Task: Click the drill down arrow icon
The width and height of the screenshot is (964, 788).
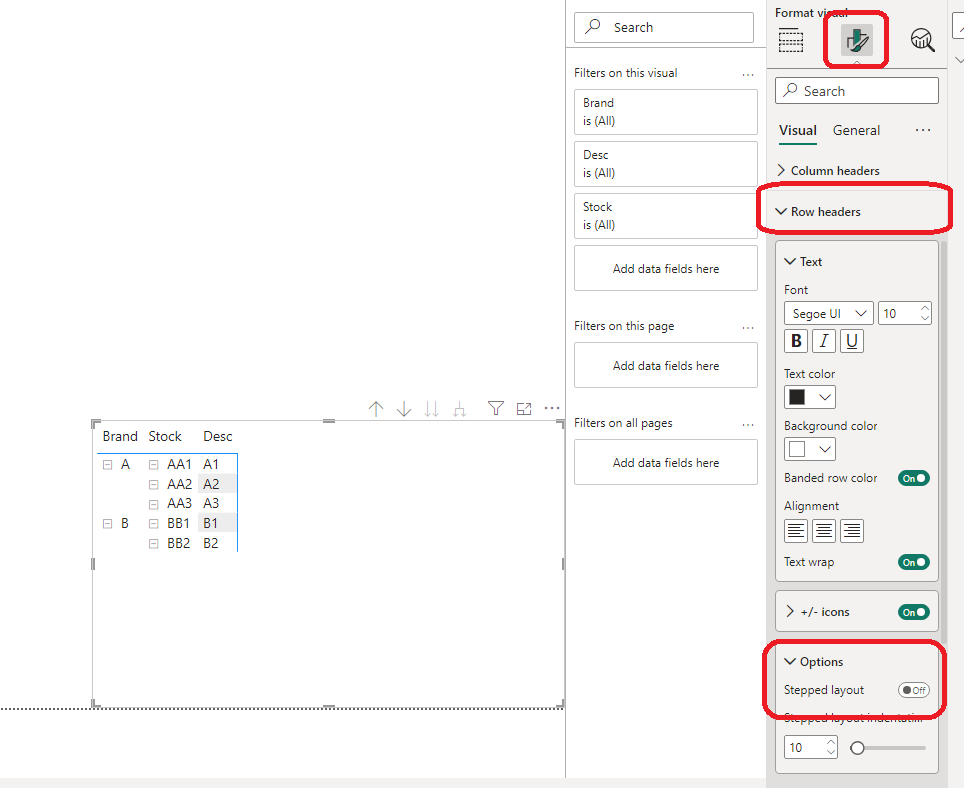Action: click(404, 409)
